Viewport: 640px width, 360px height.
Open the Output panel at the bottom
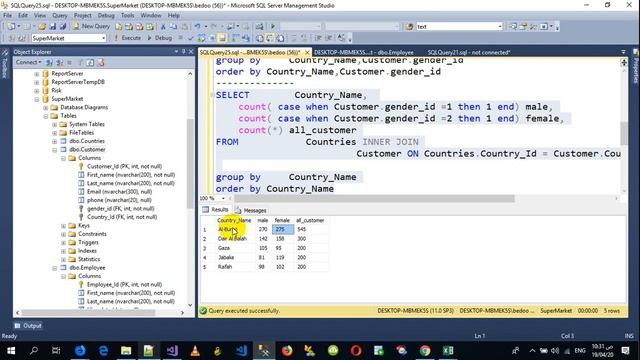[28, 326]
